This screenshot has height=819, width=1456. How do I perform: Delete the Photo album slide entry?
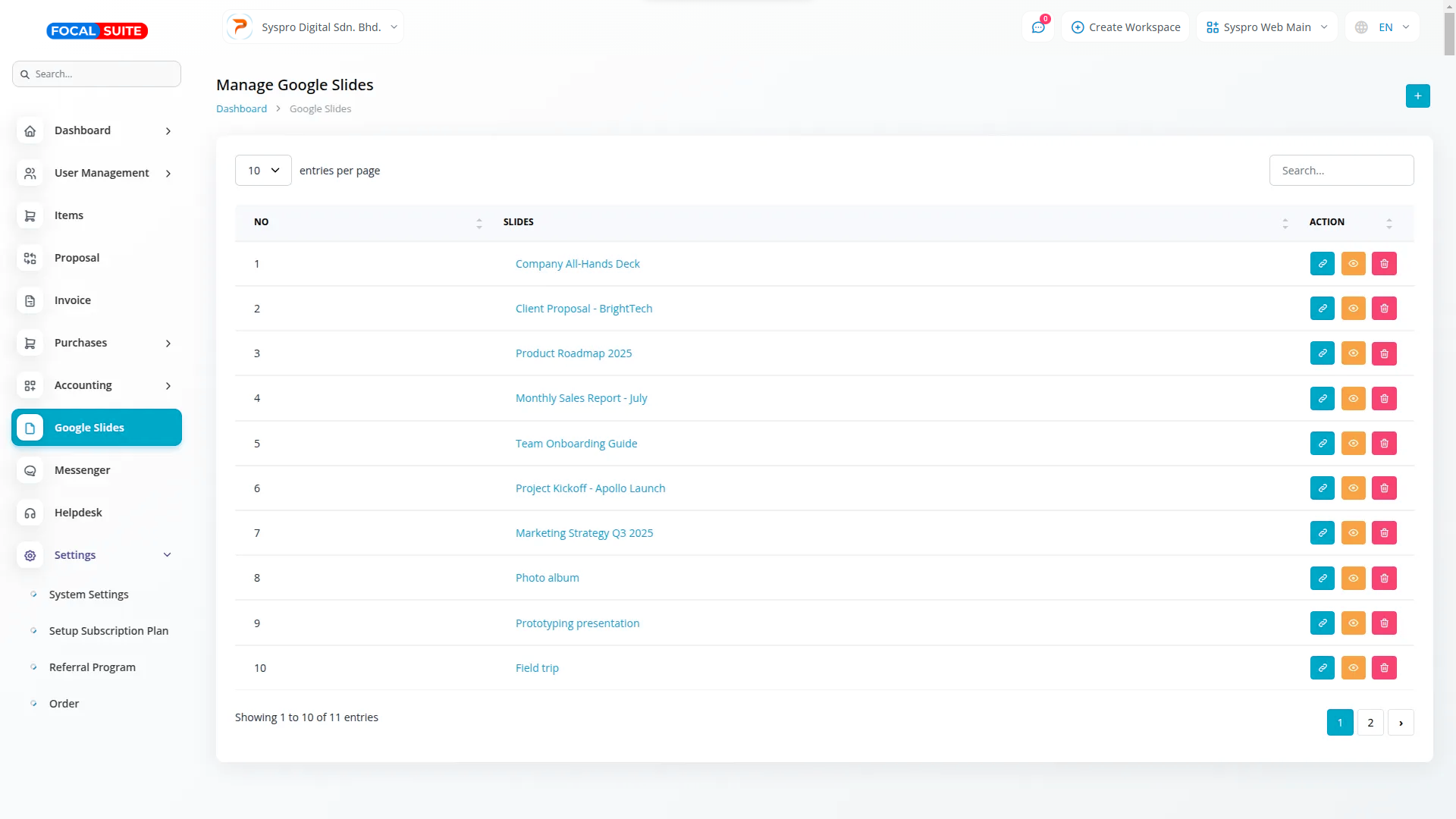[x=1384, y=579]
